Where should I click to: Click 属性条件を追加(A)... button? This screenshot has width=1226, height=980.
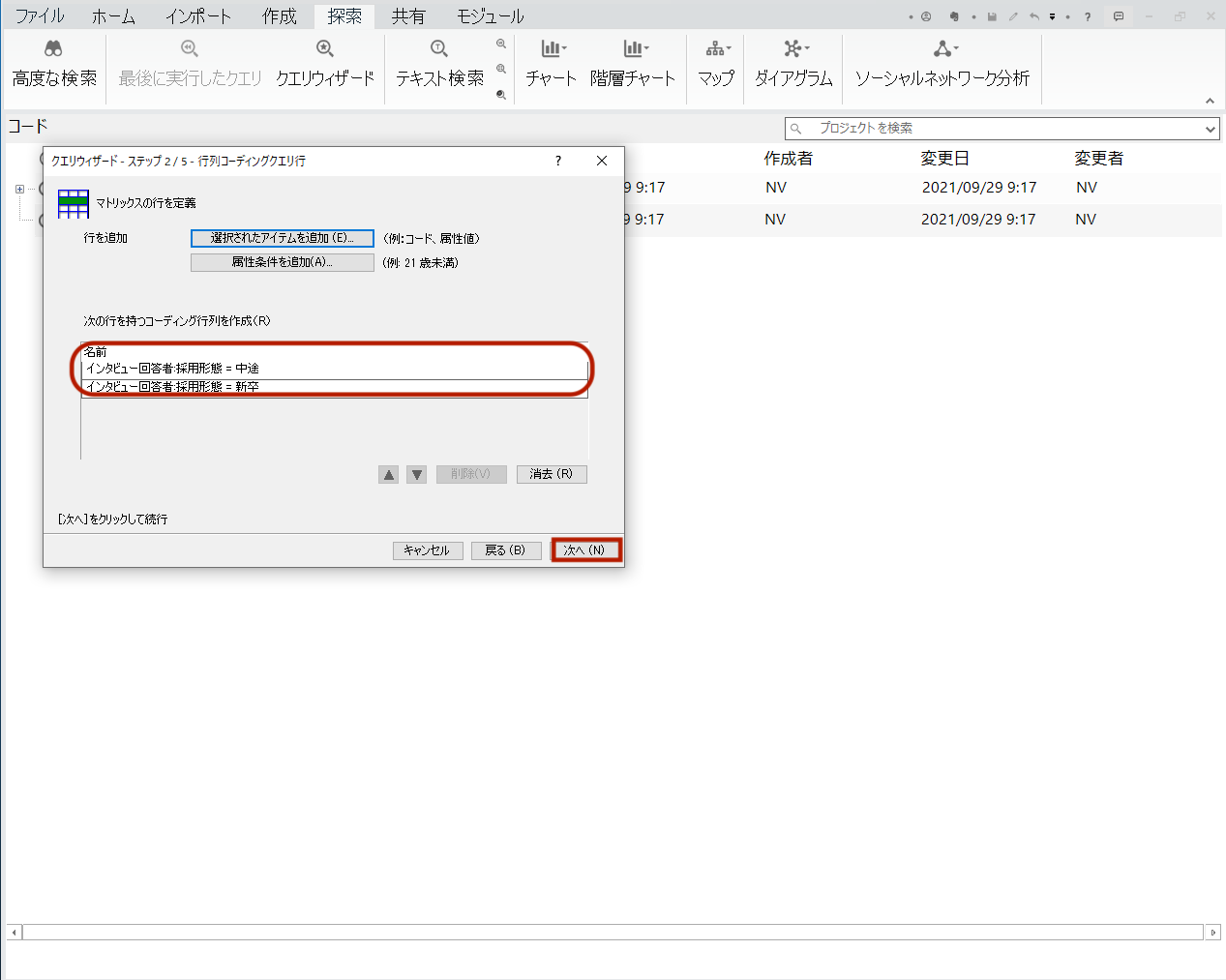282,262
